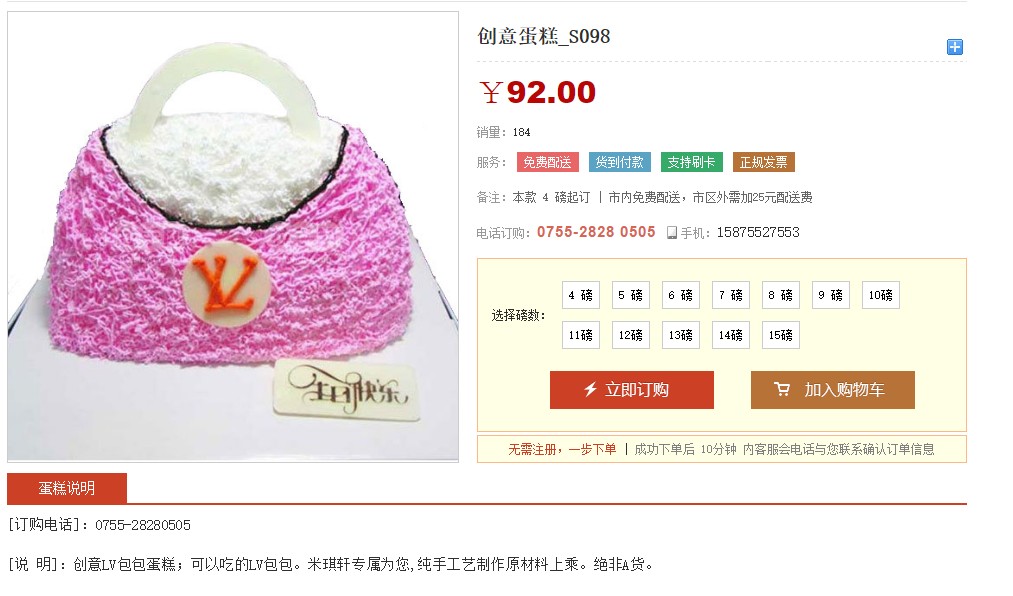
Task: Click the lightning icon on 立即订购
Action: click(x=590, y=389)
